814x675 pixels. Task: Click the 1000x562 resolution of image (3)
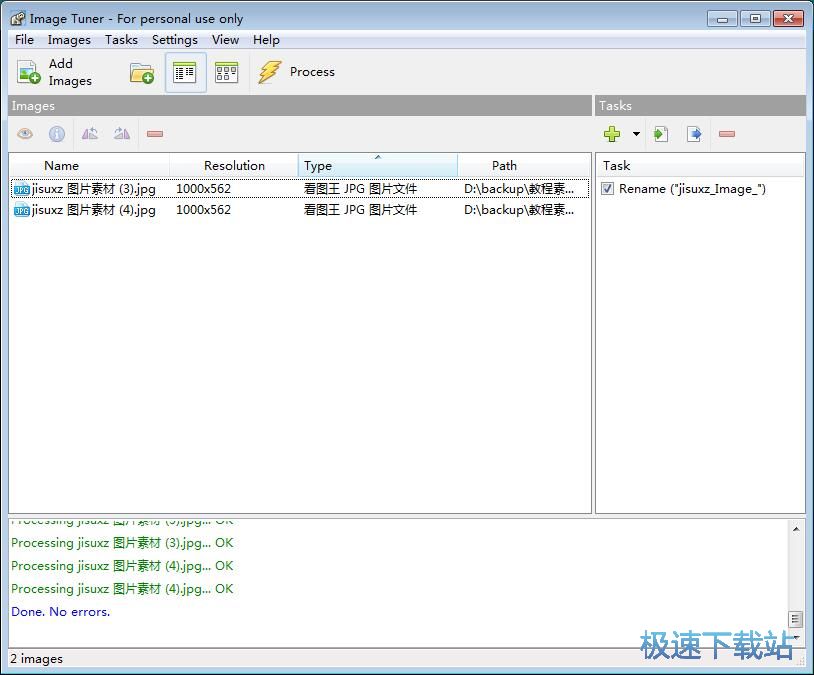[204, 188]
